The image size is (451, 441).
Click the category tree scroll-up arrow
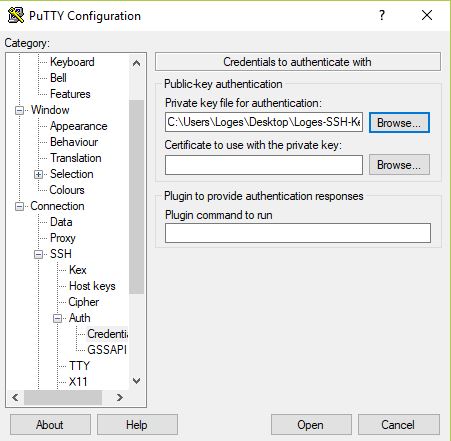pos(136,63)
